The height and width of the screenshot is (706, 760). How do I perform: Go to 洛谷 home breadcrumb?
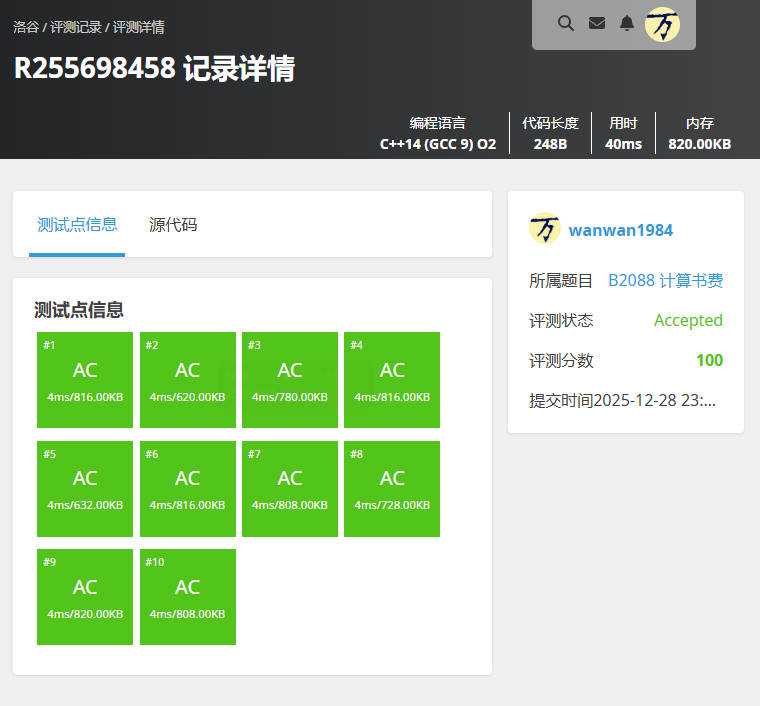(26, 27)
